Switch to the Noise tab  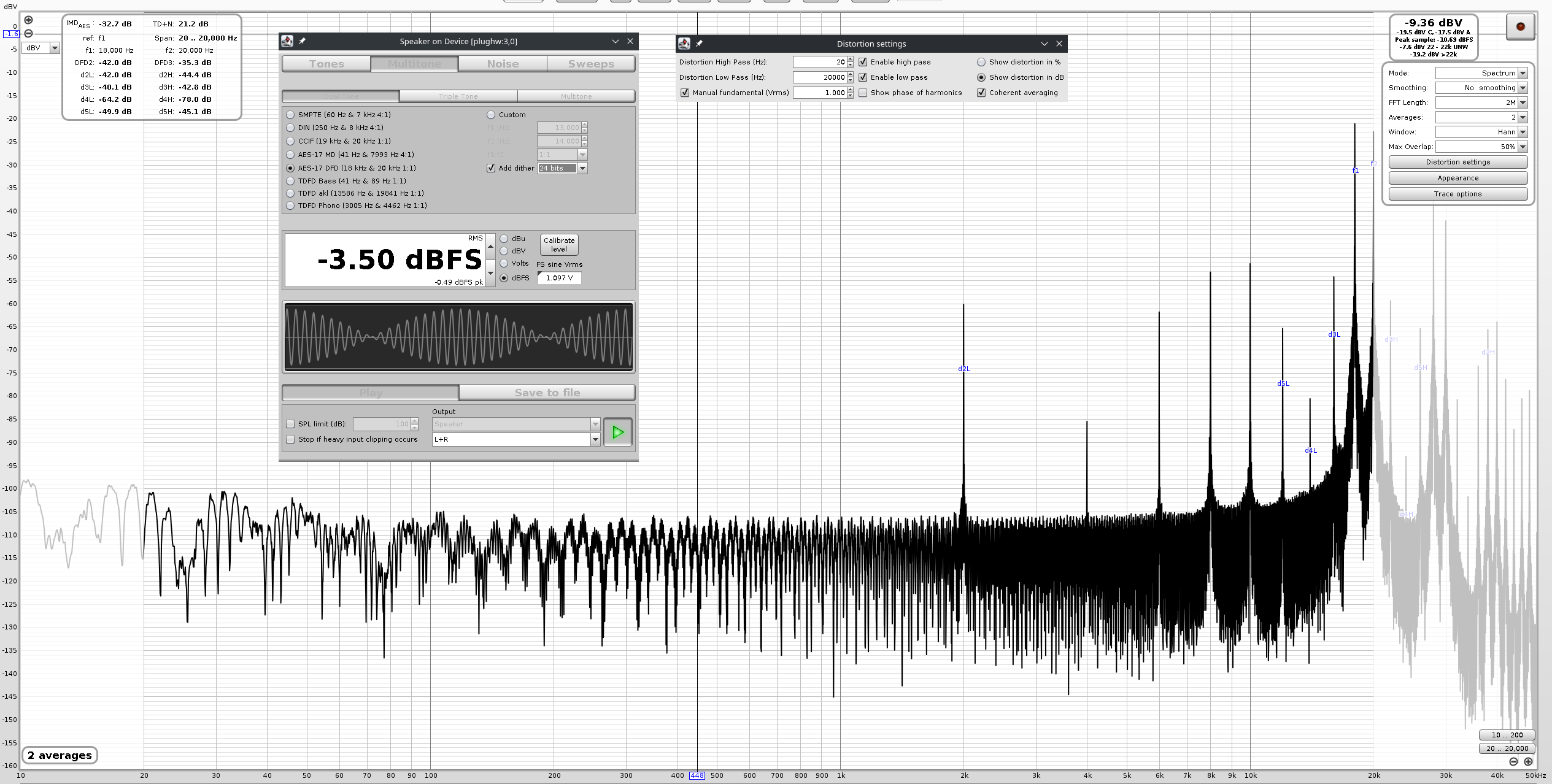(x=503, y=64)
